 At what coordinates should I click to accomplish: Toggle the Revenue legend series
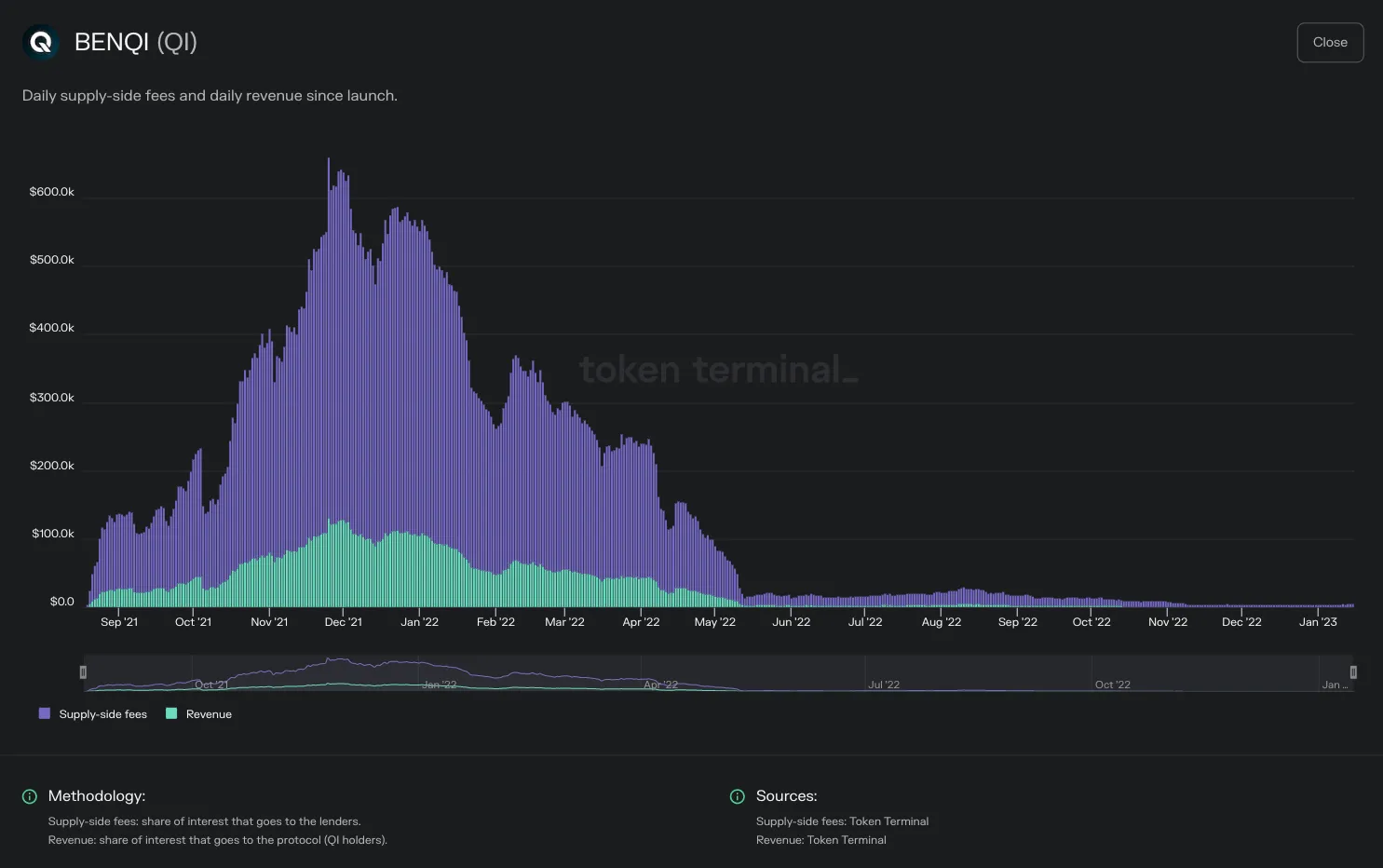click(199, 714)
